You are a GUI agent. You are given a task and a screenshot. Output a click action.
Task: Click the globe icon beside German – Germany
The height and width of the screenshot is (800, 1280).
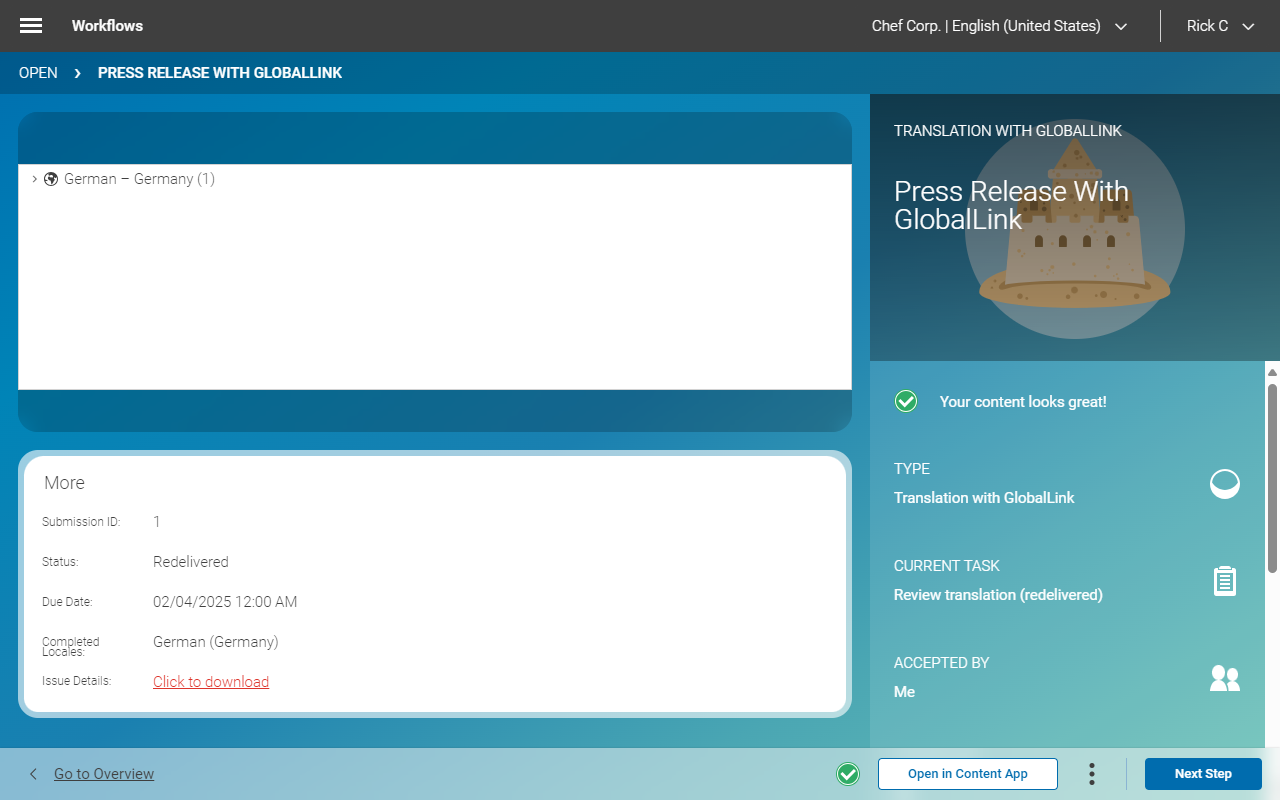(51, 178)
